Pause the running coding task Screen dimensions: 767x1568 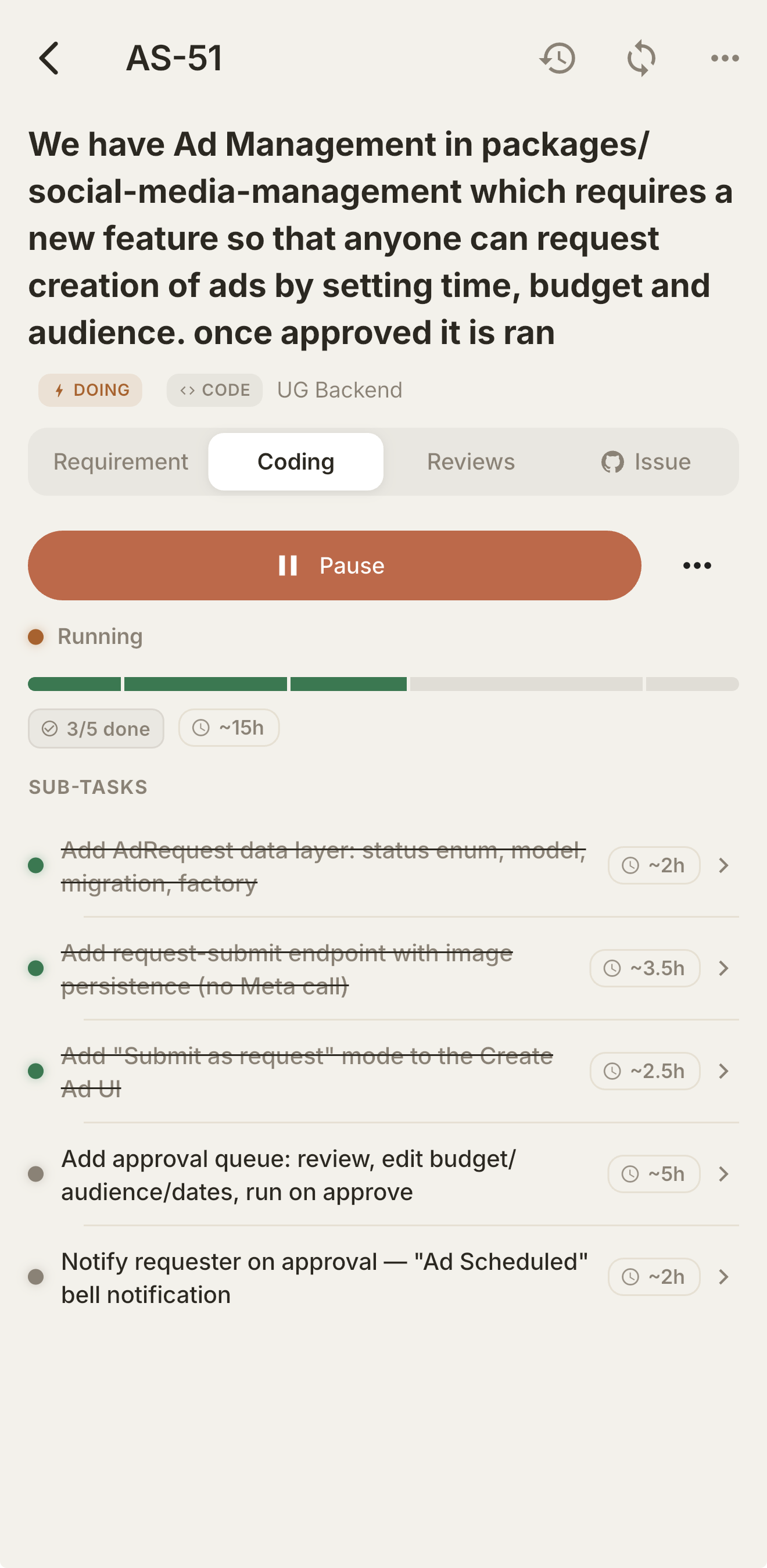click(x=334, y=565)
